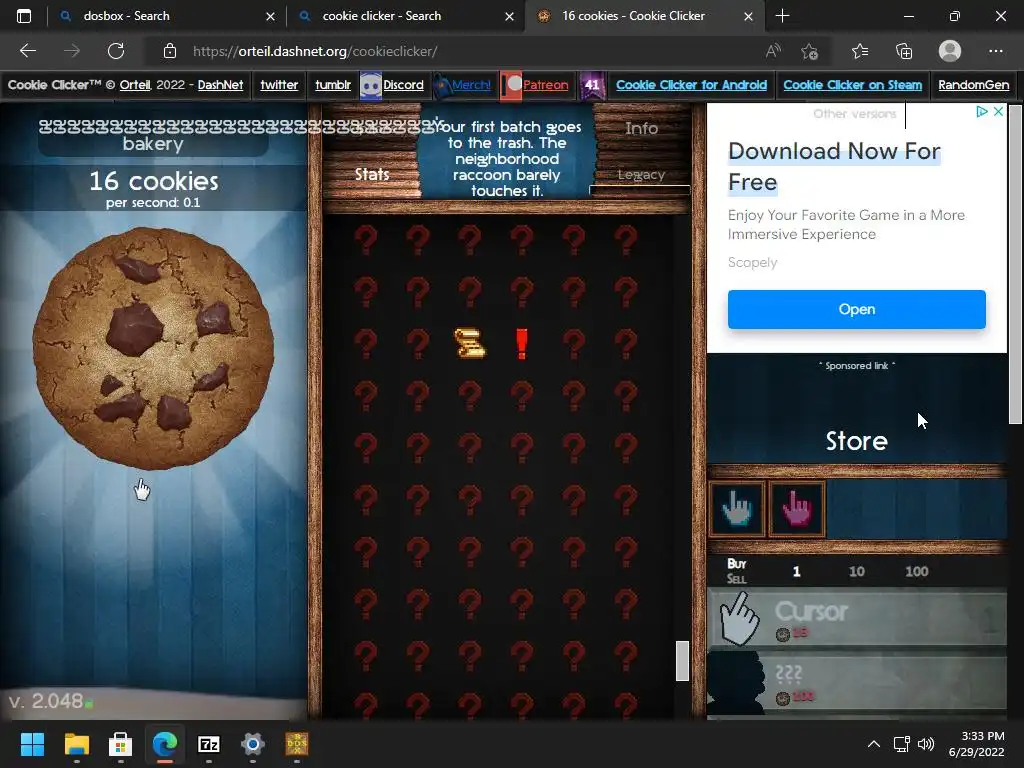
Task: Open the tab actions menu icon
Action: [24, 16]
